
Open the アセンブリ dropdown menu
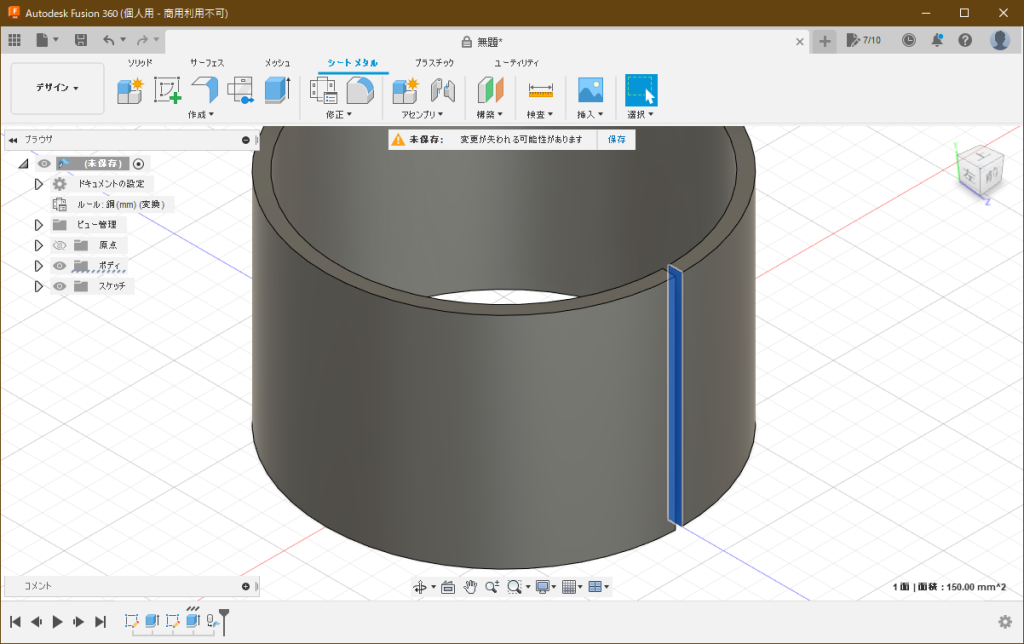(x=423, y=115)
